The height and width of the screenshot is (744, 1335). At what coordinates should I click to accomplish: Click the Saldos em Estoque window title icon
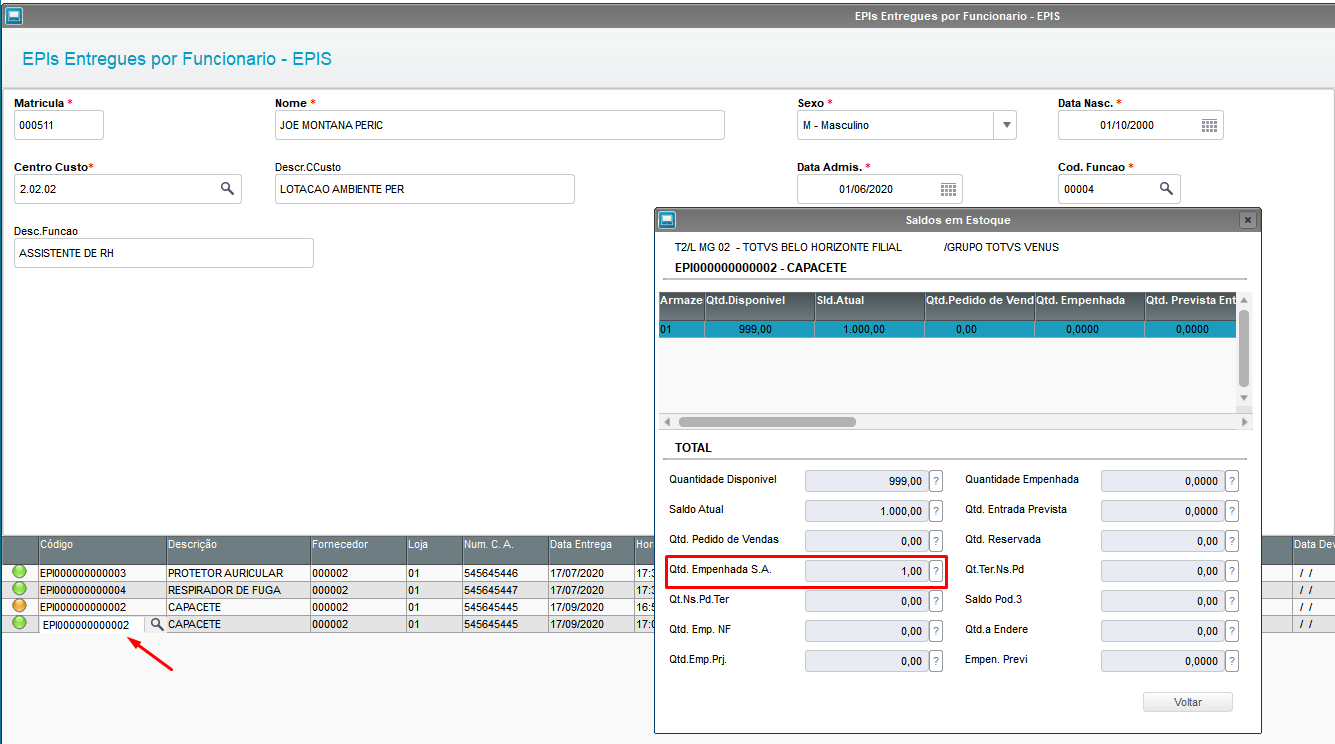pos(667,220)
